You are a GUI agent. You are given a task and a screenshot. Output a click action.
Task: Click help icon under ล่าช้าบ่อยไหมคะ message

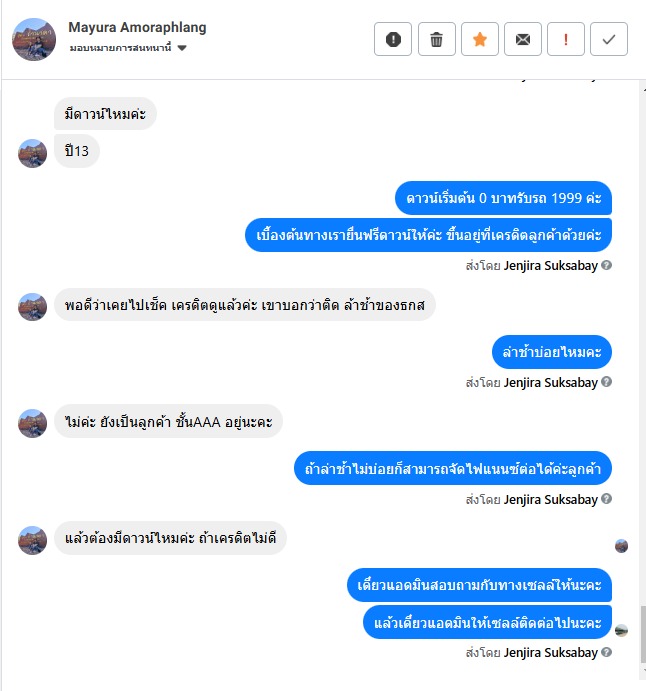point(606,382)
